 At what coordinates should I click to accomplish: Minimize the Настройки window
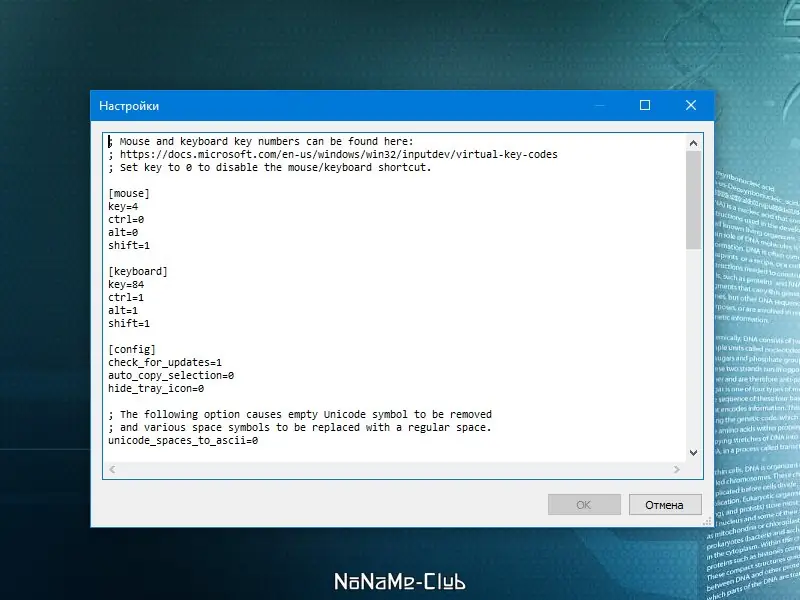pos(600,105)
